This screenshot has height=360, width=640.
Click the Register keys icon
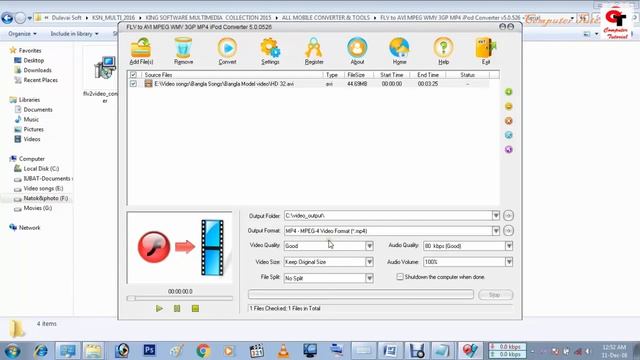pos(314,51)
